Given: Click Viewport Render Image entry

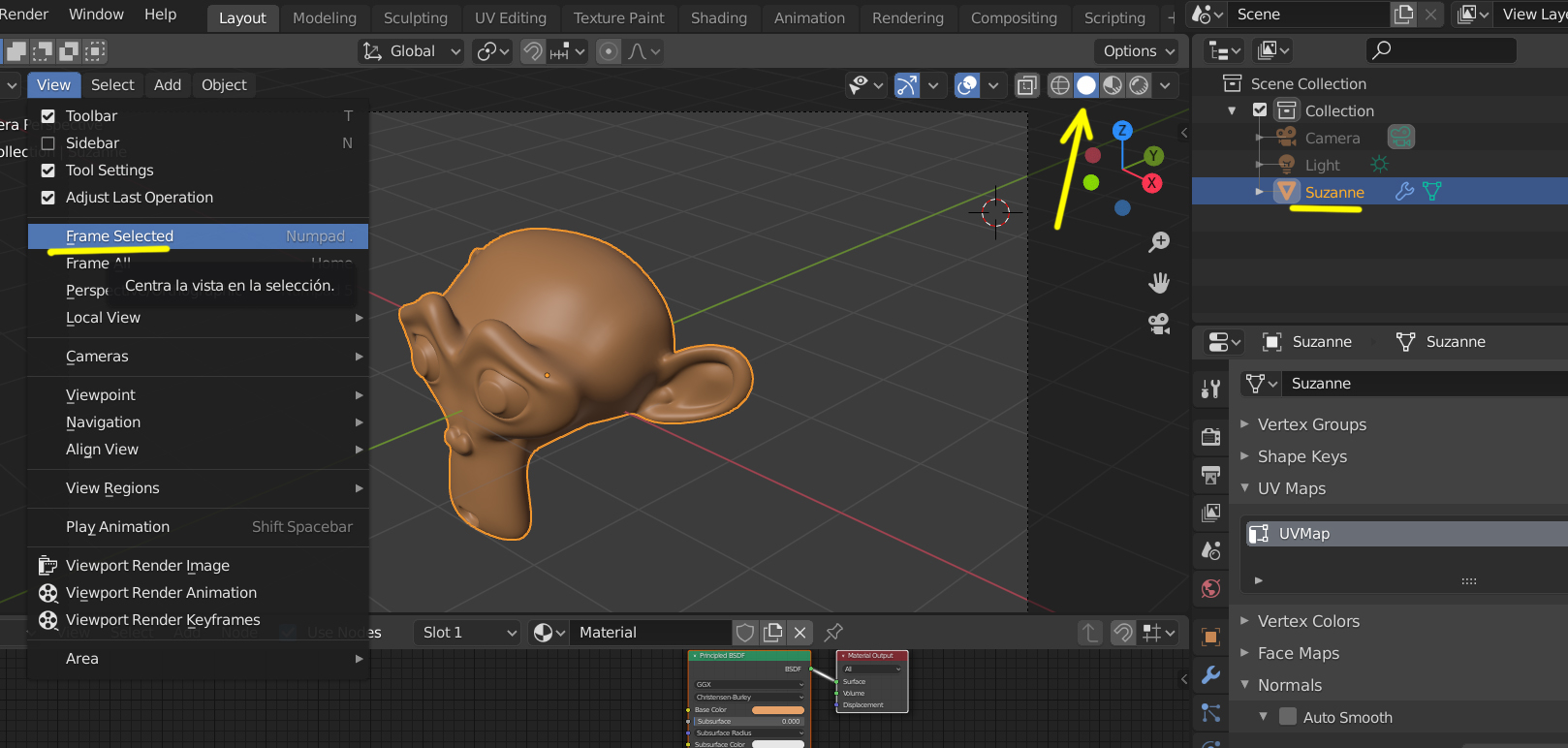Looking at the screenshot, I should click(147, 566).
